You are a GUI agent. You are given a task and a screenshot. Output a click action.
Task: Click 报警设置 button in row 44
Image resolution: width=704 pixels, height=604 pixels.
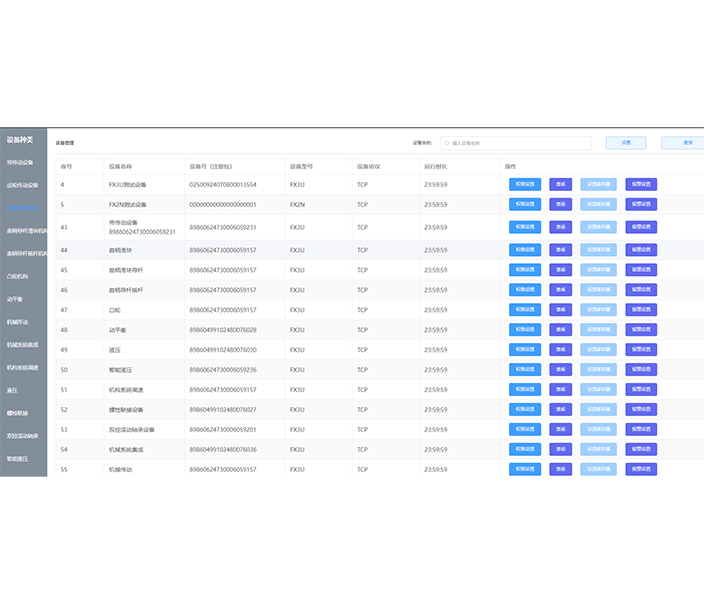coord(641,250)
